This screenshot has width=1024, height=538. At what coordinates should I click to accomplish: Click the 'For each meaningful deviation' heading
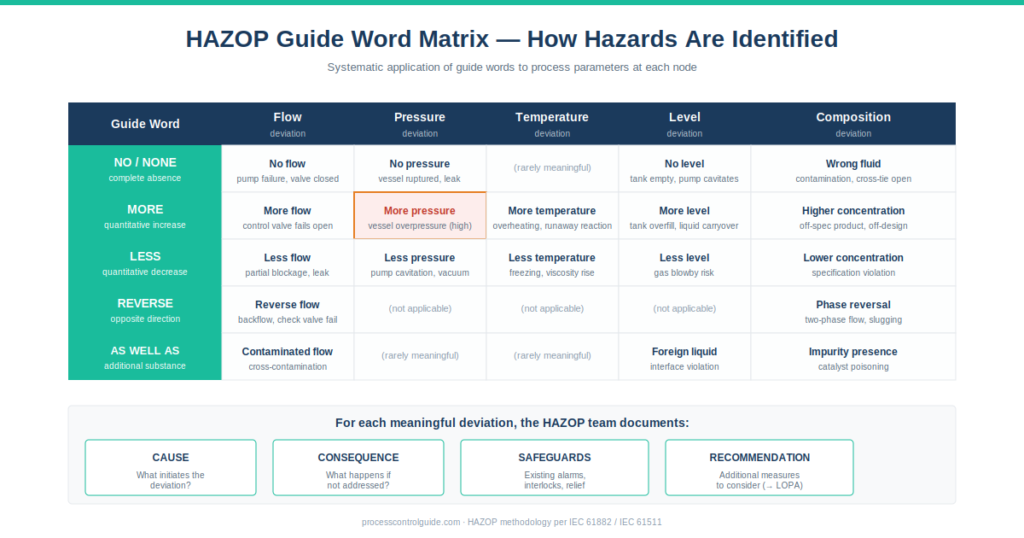coord(512,422)
